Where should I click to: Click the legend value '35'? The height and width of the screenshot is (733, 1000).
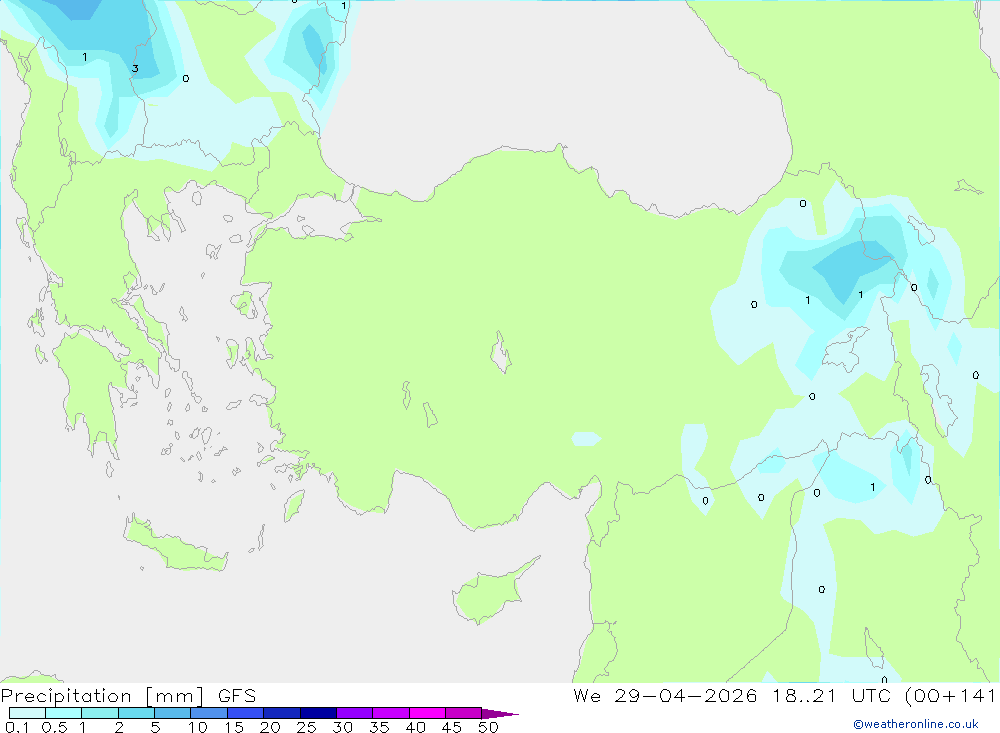[379, 727]
